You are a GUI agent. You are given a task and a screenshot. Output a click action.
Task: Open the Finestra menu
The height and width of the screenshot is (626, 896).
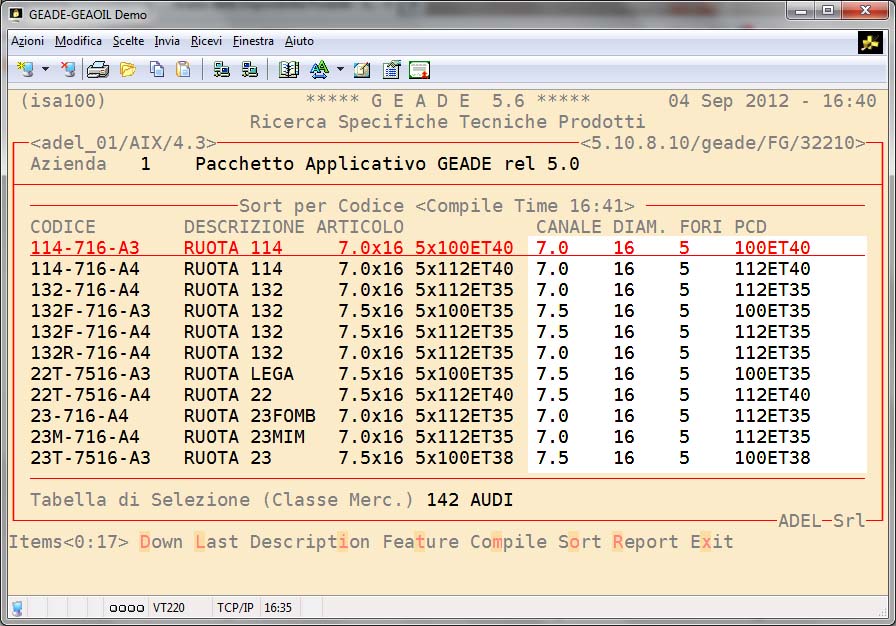click(253, 41)
